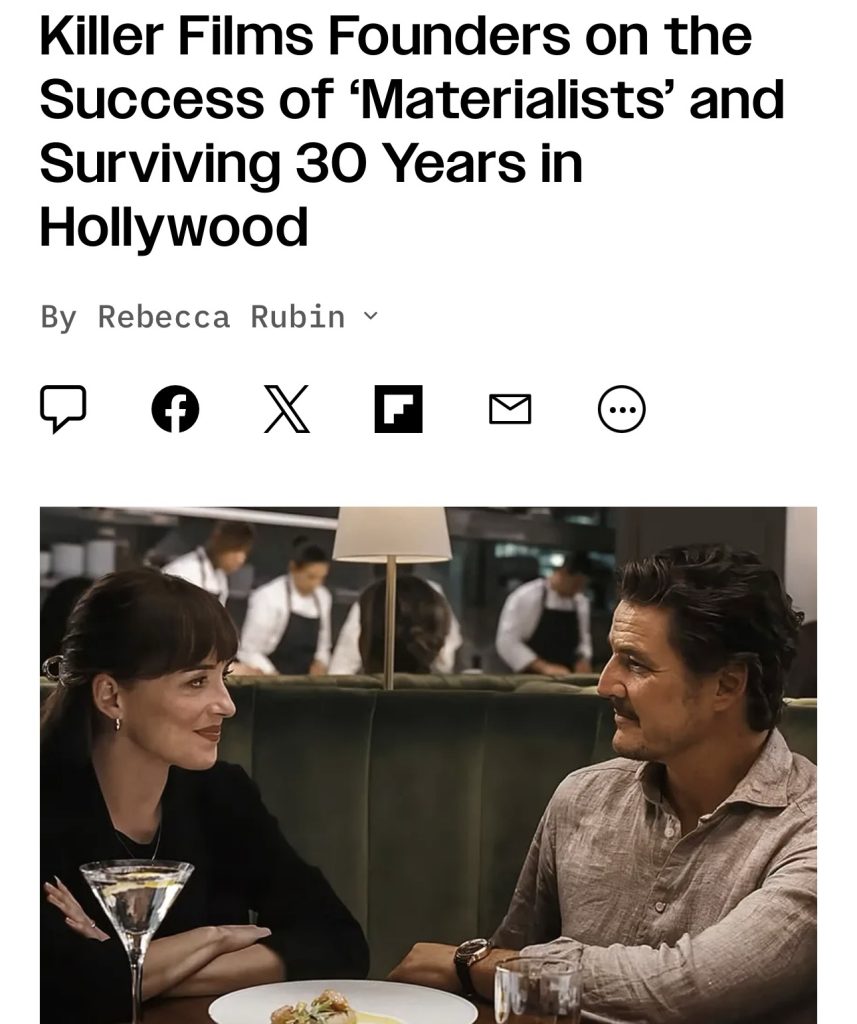
Task: Click the word "Hollywood" in headline
Action: pos(174,226)
